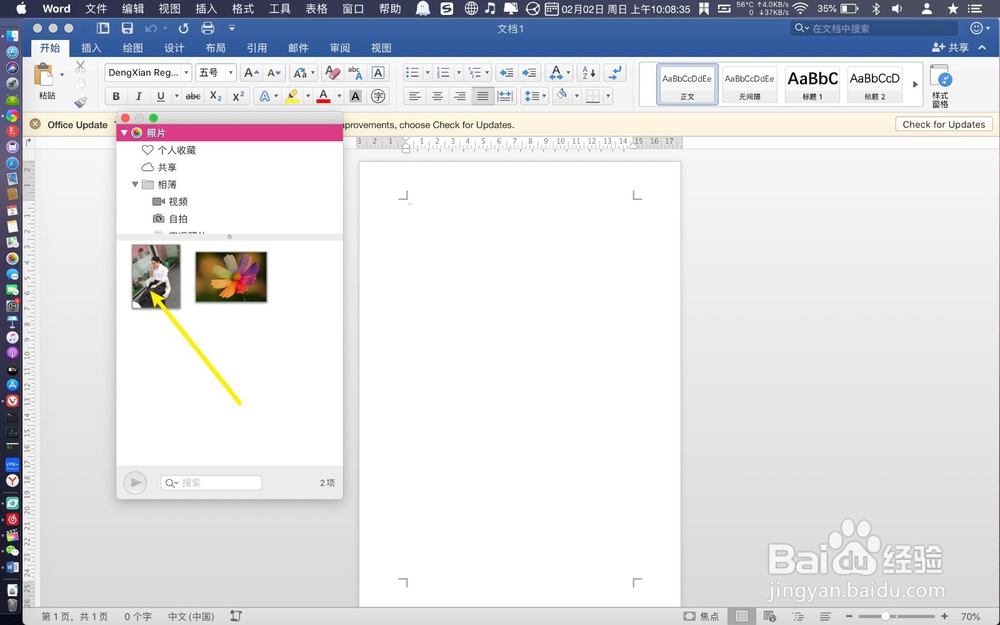Screen dimensions: 1000x625
Task: Click the photo browser 搜索 field
Action: tap(211, 483)
